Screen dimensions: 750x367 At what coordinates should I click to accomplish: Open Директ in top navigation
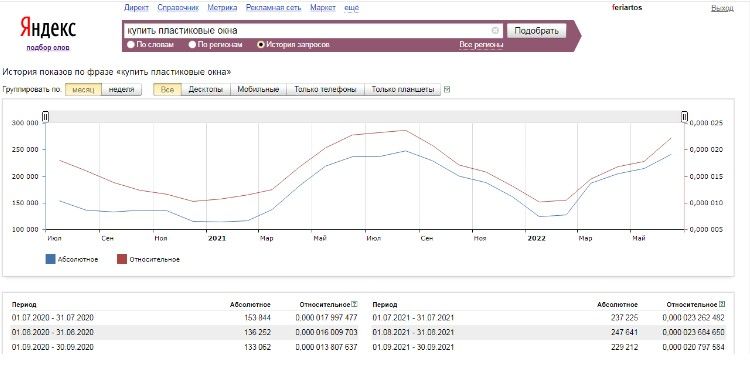coord(136,8)
